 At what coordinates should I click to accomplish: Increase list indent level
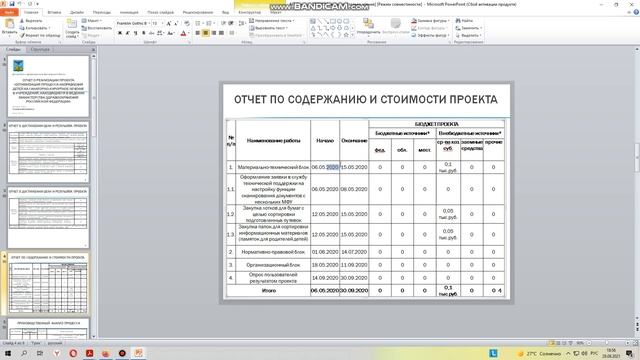click(x=231, y=23)
